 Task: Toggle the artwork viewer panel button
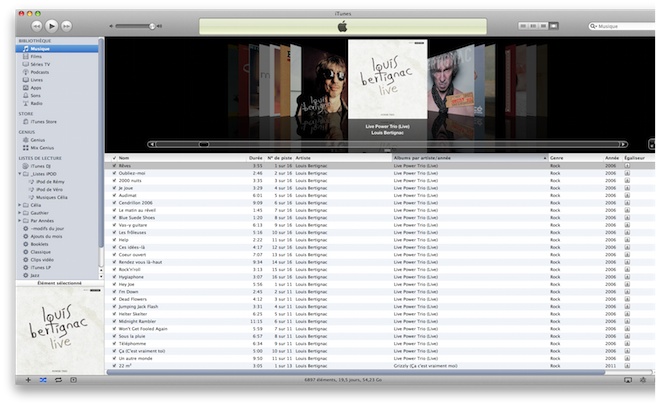[73, 380]
